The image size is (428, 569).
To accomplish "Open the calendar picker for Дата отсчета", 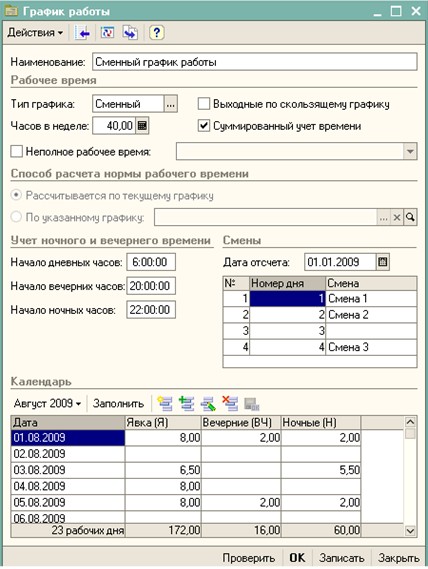I will pos(383,262).
